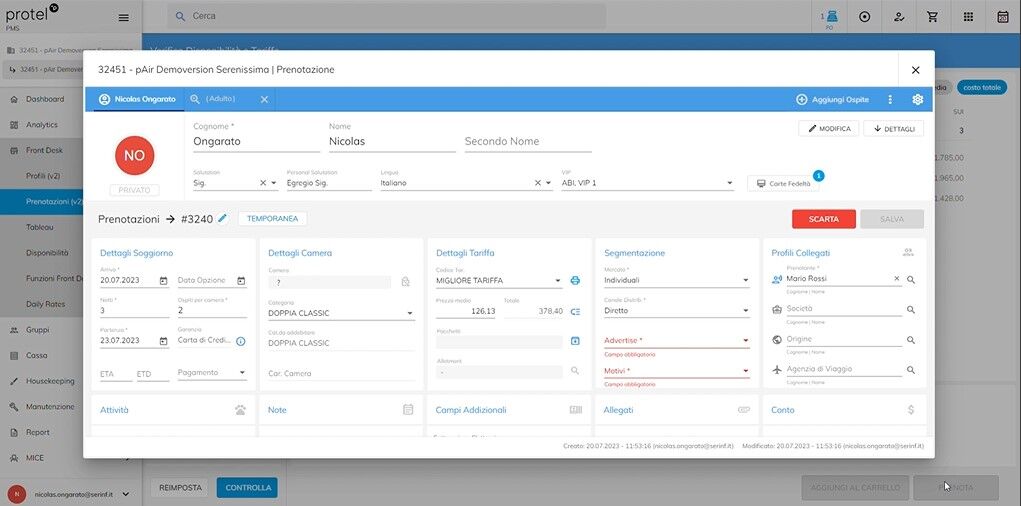Screen dimensions: 1021x506
Task: Click the print icon beside Migliore Tariffa
Action: (x=575, y=281)
